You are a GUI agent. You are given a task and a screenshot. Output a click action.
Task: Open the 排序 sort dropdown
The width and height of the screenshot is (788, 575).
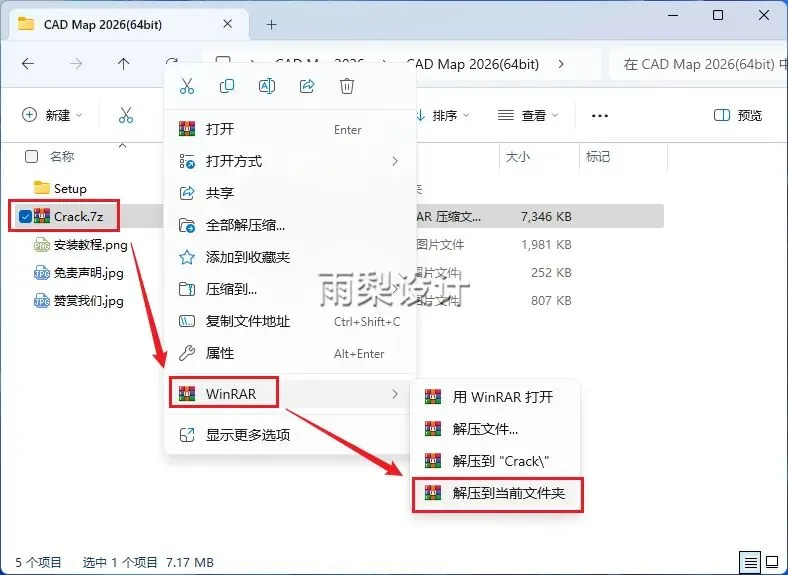[444, 116]
